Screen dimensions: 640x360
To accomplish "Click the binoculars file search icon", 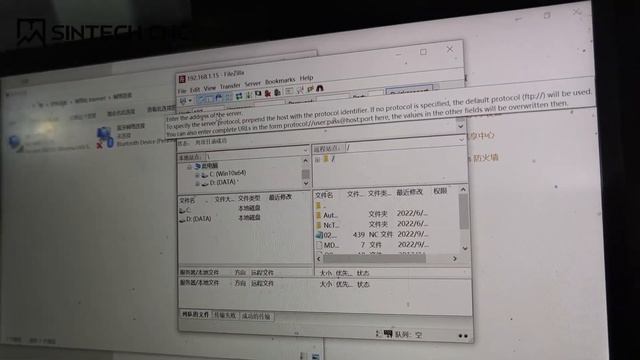I will click(x=320, y=88).
